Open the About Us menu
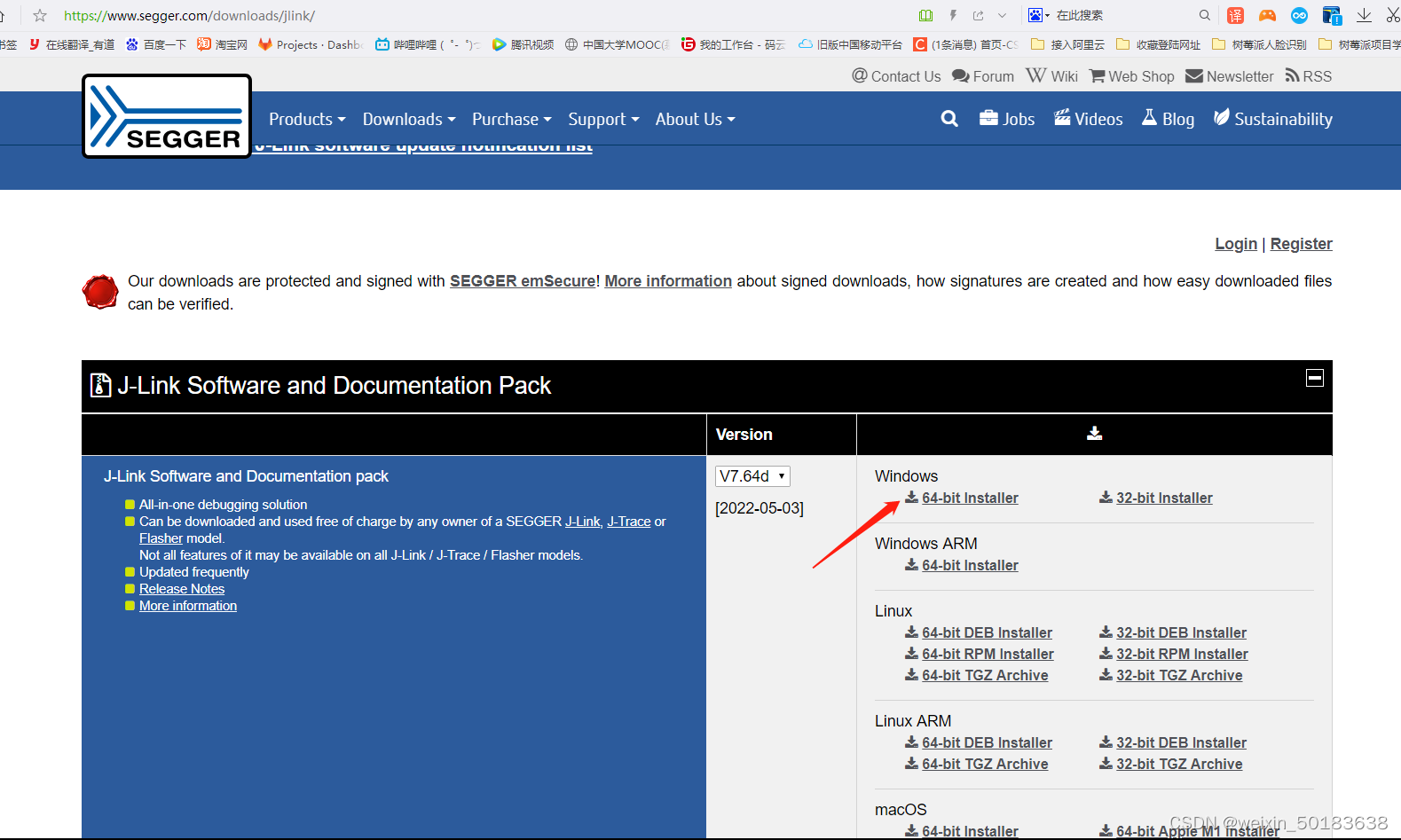1401x840 pixels. [x=696, y=119]
